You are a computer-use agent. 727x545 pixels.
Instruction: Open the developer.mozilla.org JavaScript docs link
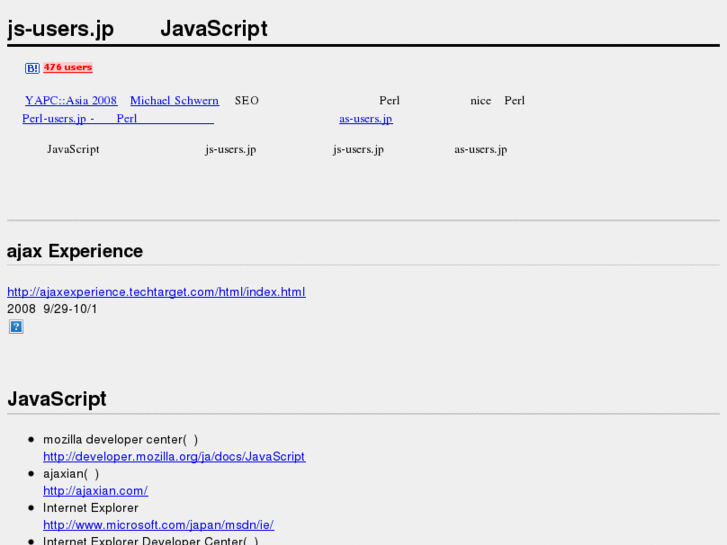pos(174,457)
